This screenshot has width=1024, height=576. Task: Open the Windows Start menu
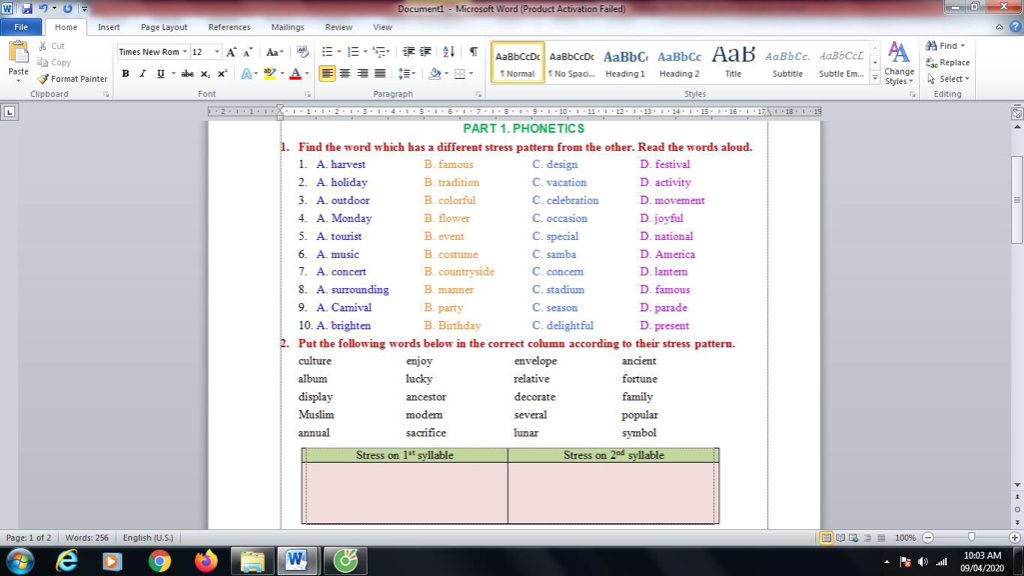point(20,561)
